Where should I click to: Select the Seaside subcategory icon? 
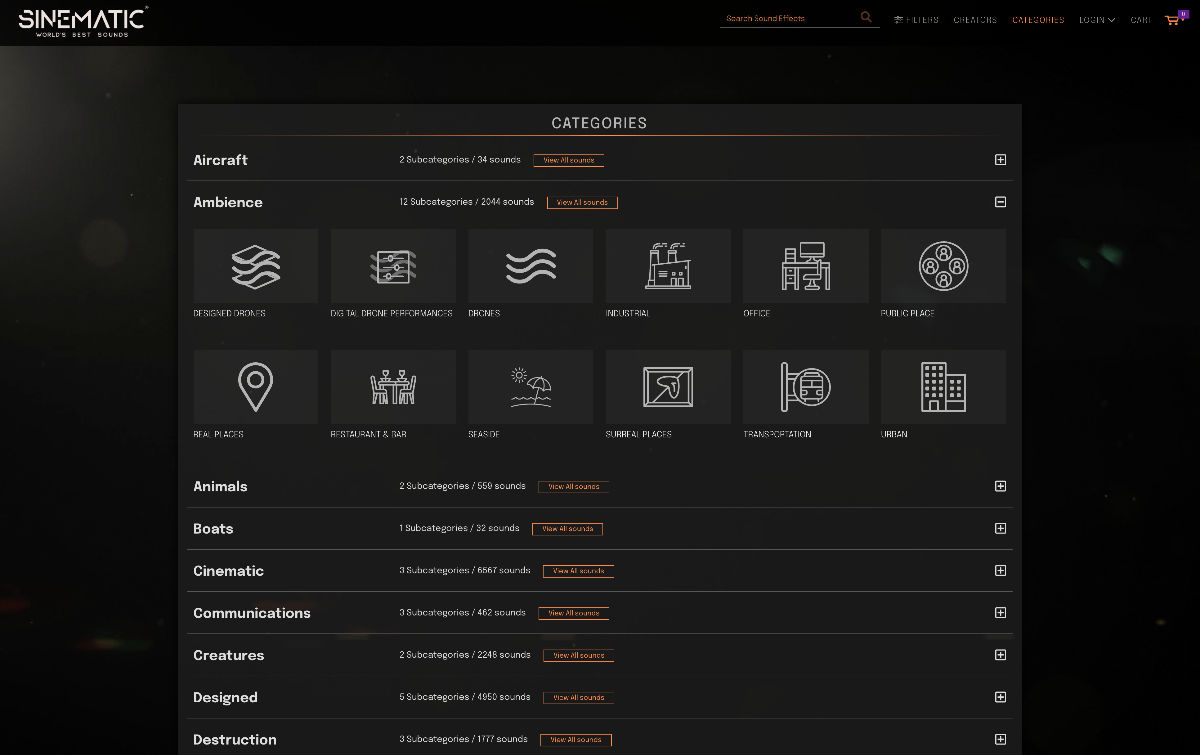pos(530,386)
